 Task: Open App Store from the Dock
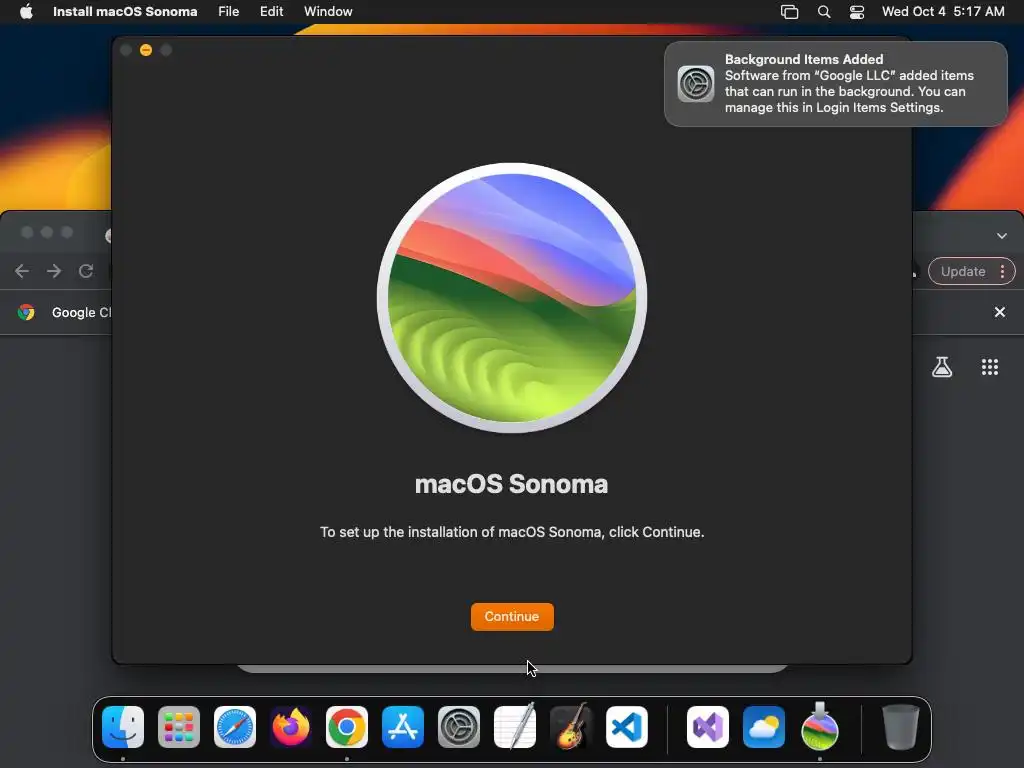403,727
